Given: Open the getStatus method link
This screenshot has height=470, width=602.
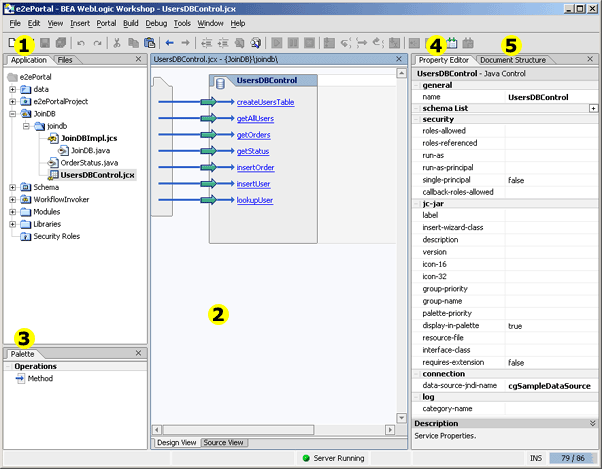Looking at the screenshot, I should 253,151.
